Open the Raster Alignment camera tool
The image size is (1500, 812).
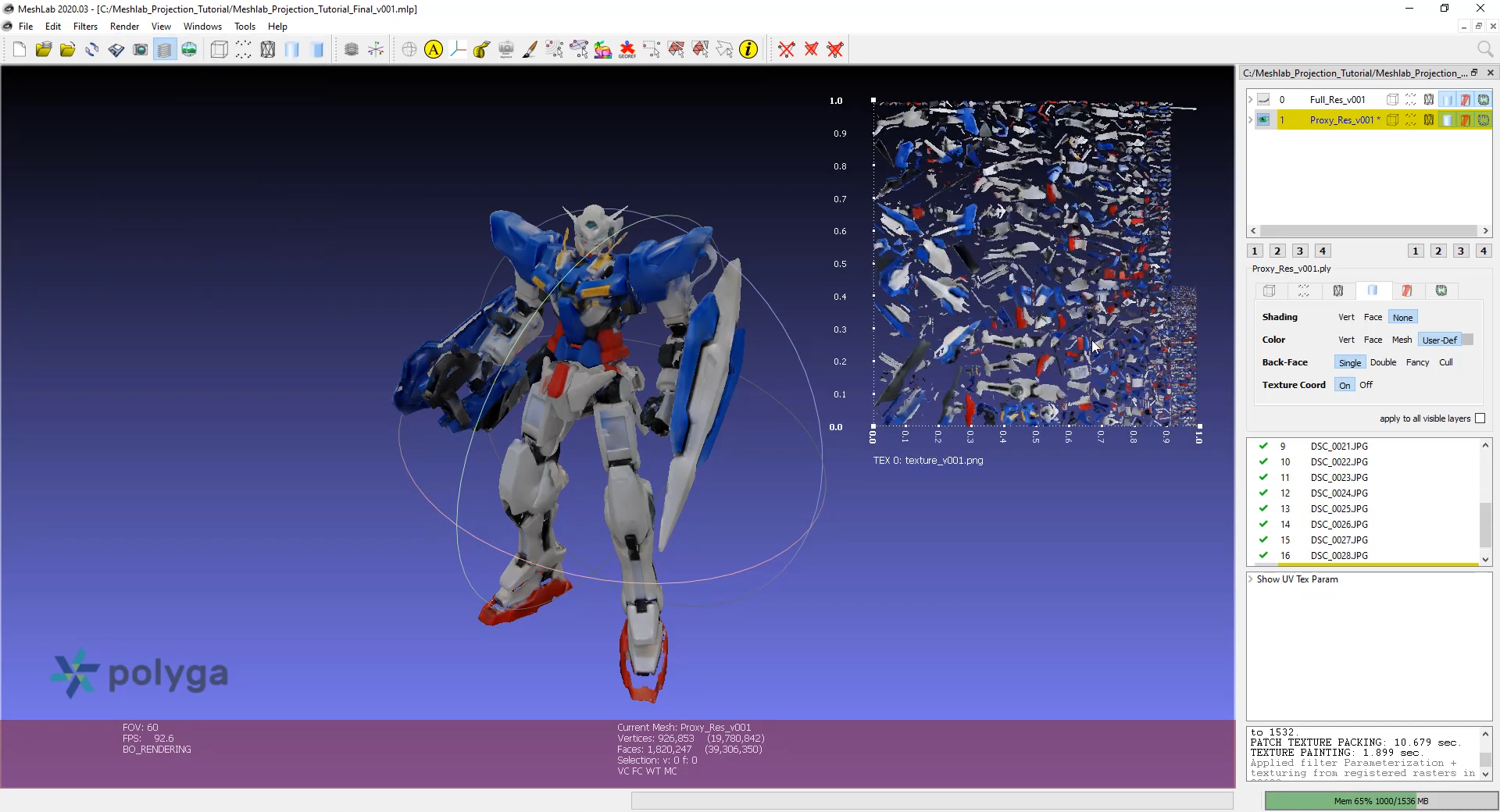506,50
